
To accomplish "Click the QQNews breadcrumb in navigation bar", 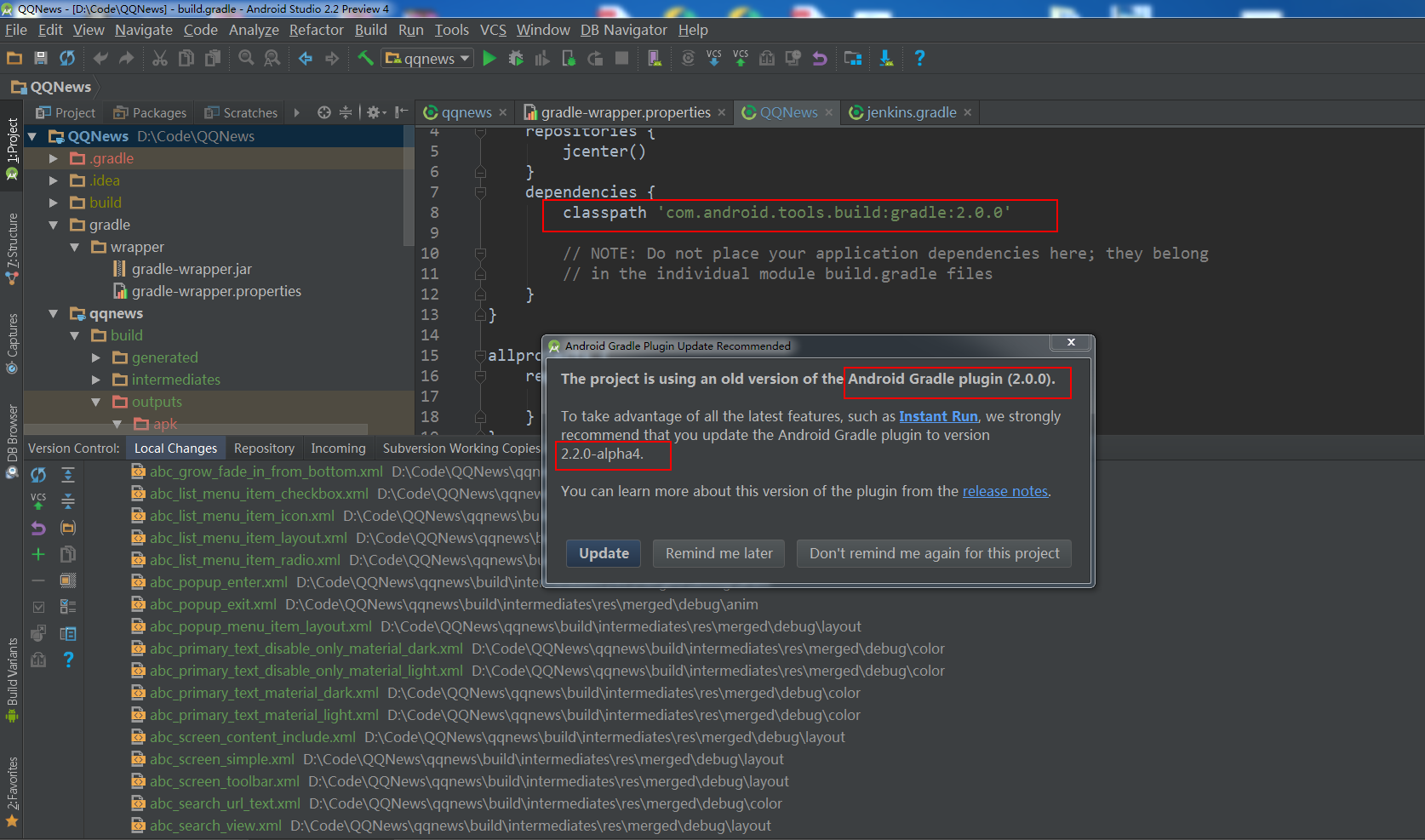I will [x=51, y=87].
